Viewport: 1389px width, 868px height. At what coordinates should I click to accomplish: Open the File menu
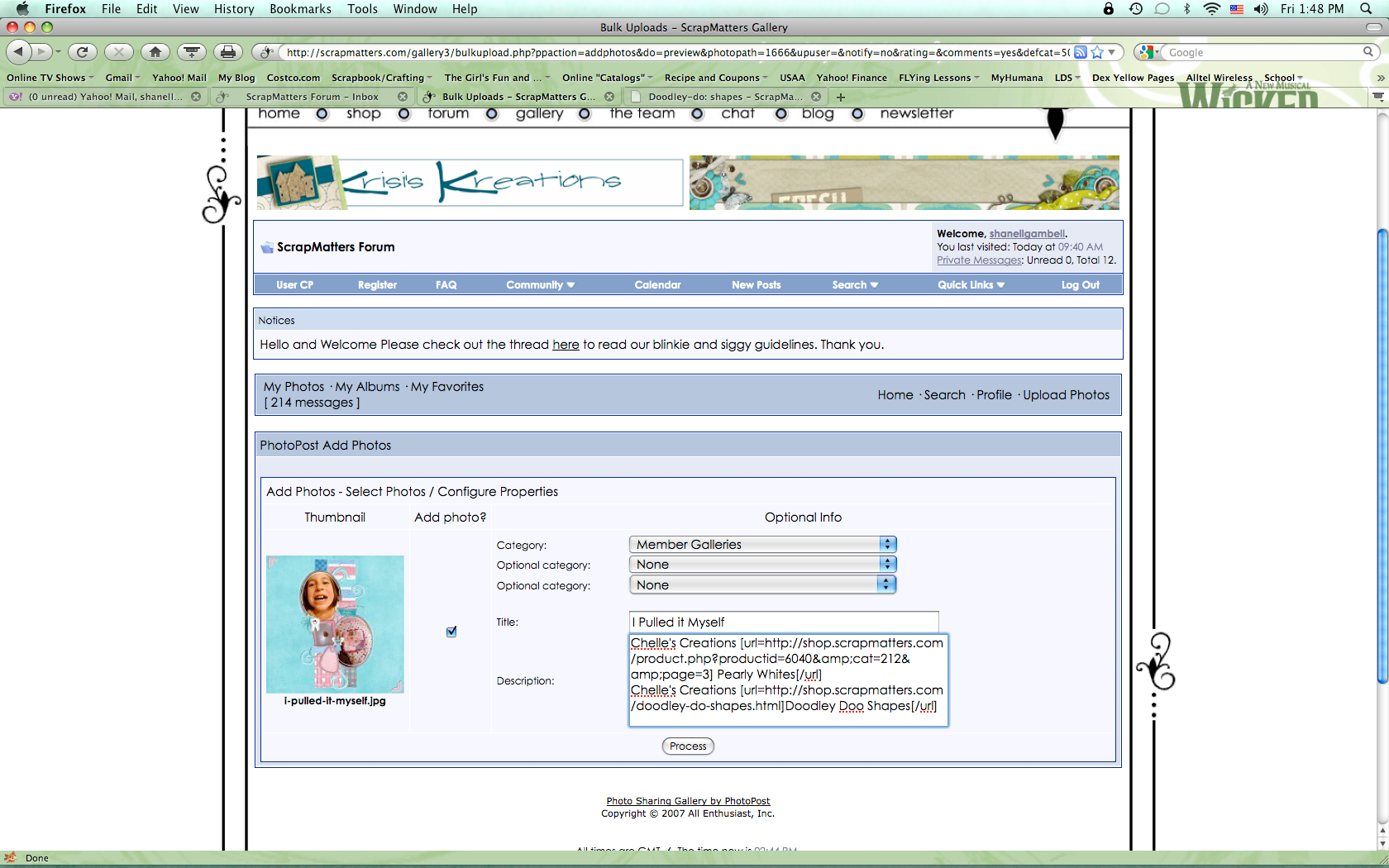111,9
